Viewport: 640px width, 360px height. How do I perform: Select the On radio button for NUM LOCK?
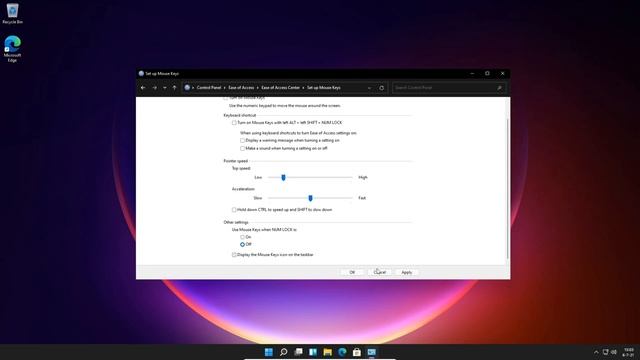pos(242,237)
